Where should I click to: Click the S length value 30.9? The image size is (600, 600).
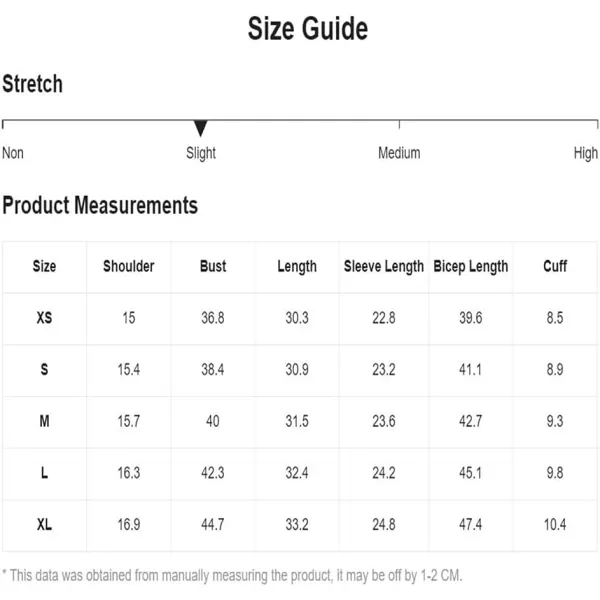tap(297, 370)
